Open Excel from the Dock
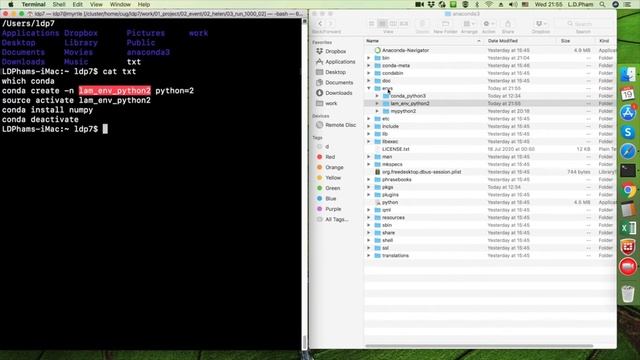 click(x=628, y=228)
